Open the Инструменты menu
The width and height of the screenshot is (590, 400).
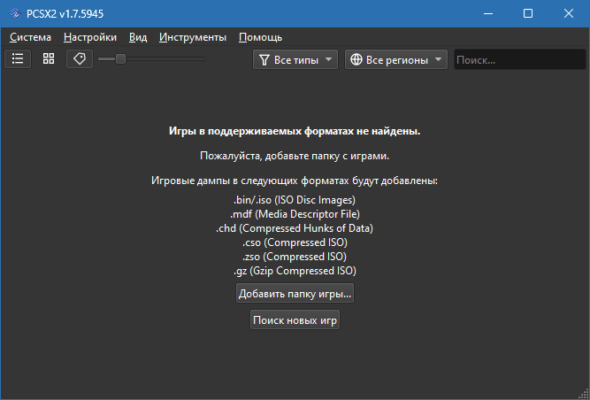tap(193, 38)
